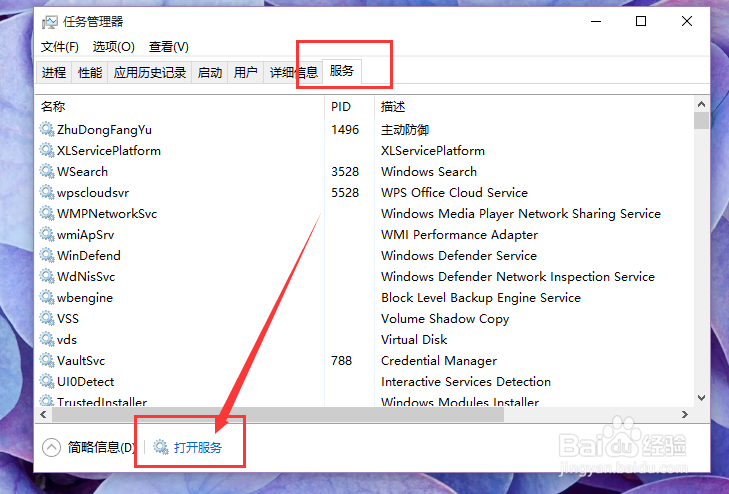Select the 服务 tab
Image resolution: width=729 pixels, height=494 pixels.
click(342, 71)
